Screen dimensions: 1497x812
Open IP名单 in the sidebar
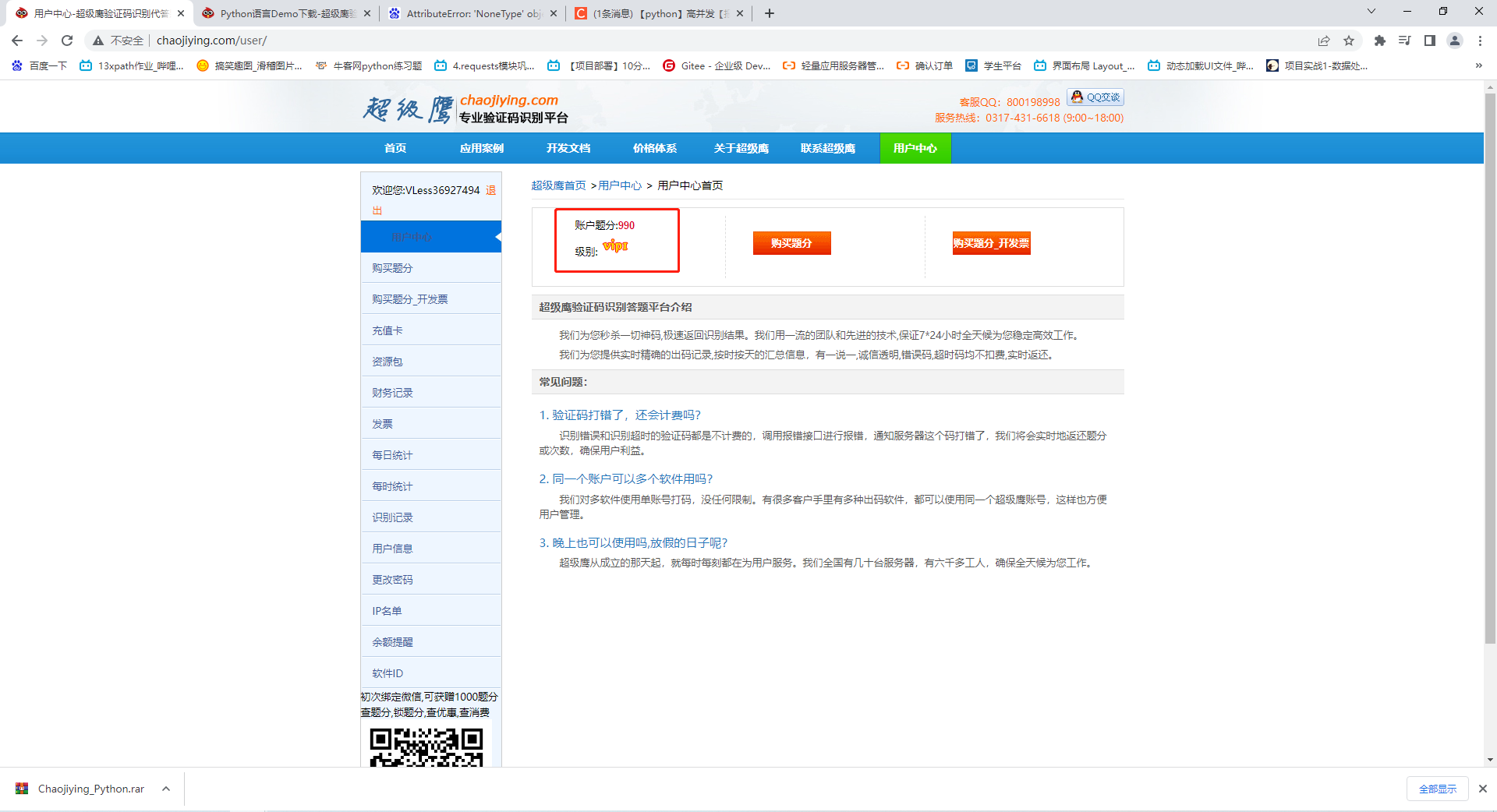click(x=431, y=611)
